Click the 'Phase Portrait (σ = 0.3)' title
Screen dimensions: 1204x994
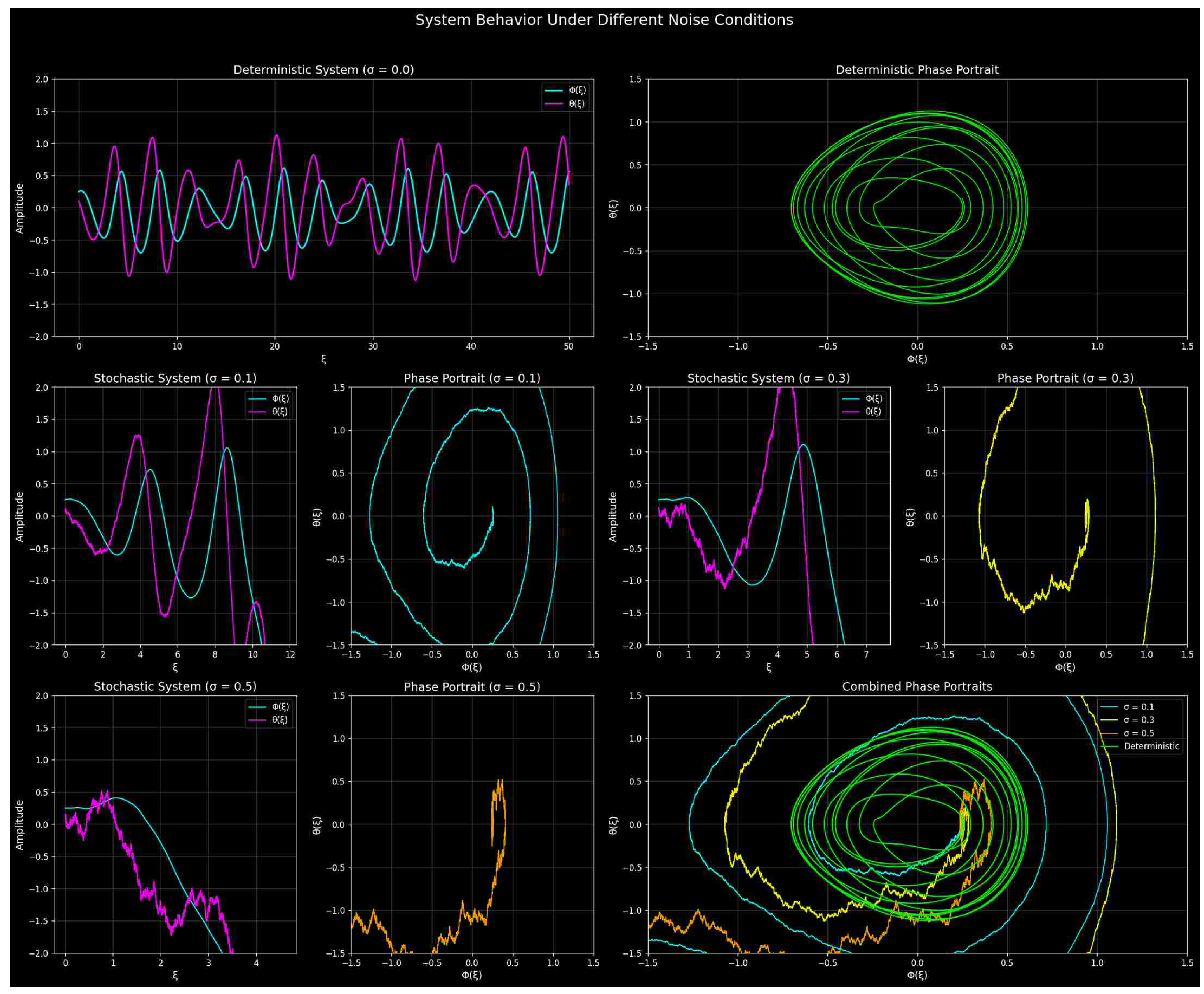(x=1064, y=378)
